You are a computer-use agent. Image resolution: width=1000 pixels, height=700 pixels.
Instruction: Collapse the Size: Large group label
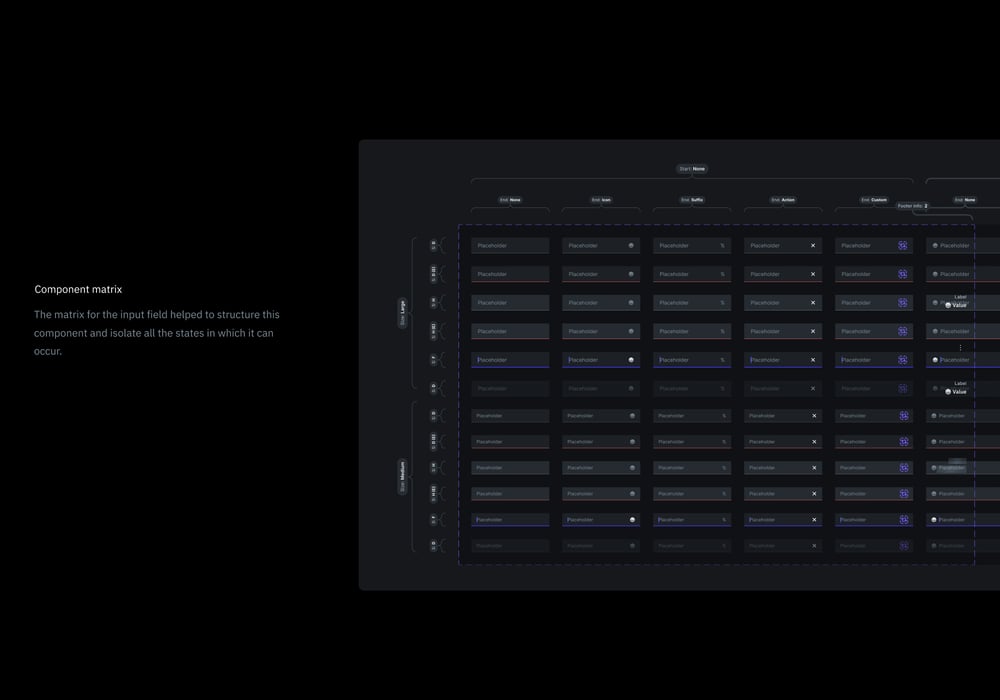[402, 305]
